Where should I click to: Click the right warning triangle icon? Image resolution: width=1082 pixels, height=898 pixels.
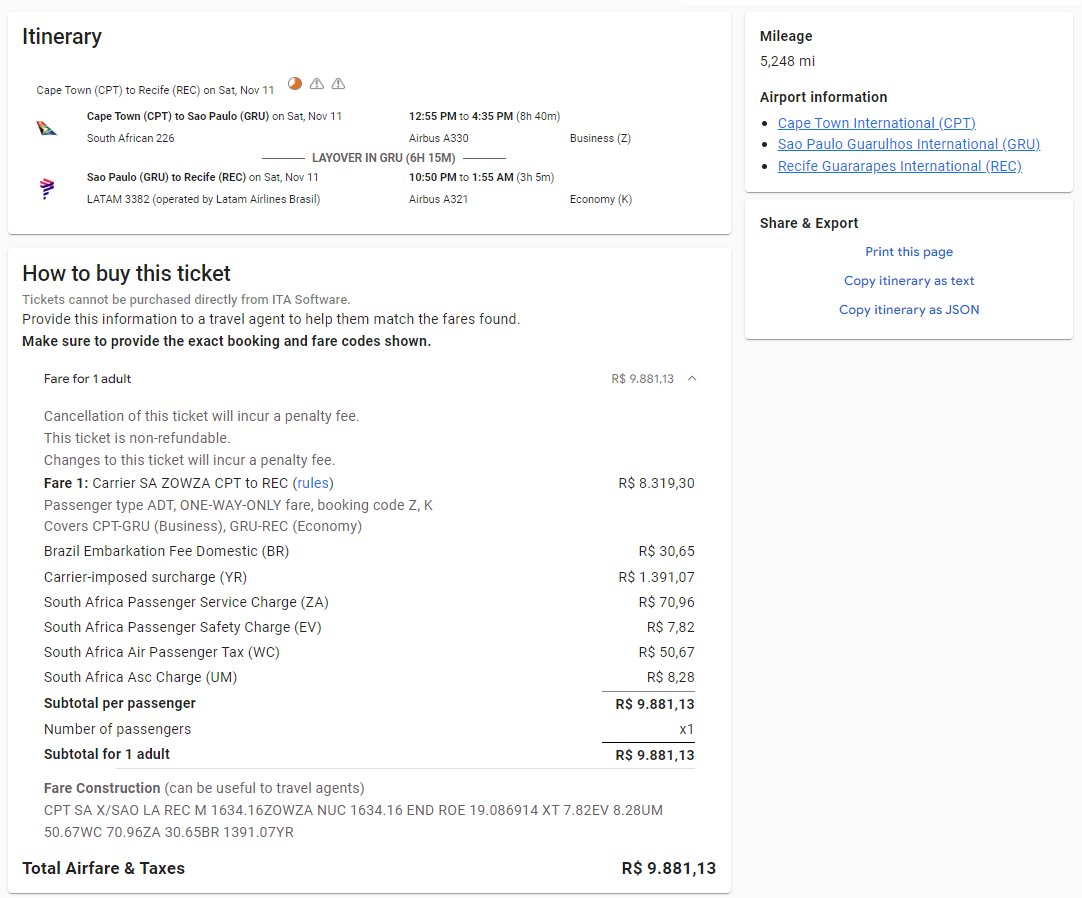338,84
